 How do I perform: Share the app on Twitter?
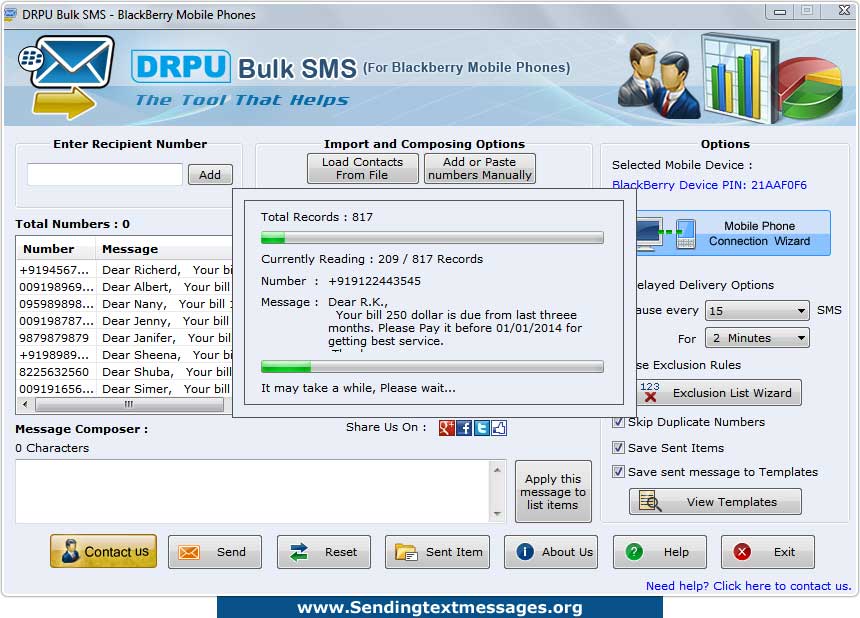pyautogui.click(x=480, y=428)
